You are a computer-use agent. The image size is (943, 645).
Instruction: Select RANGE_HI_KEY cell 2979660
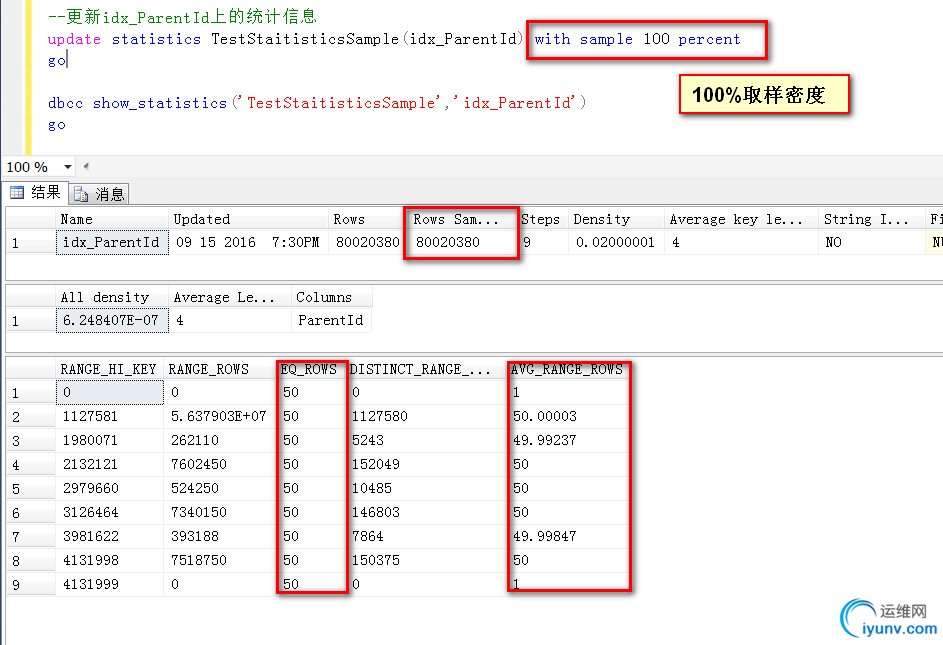pos(109,489)
